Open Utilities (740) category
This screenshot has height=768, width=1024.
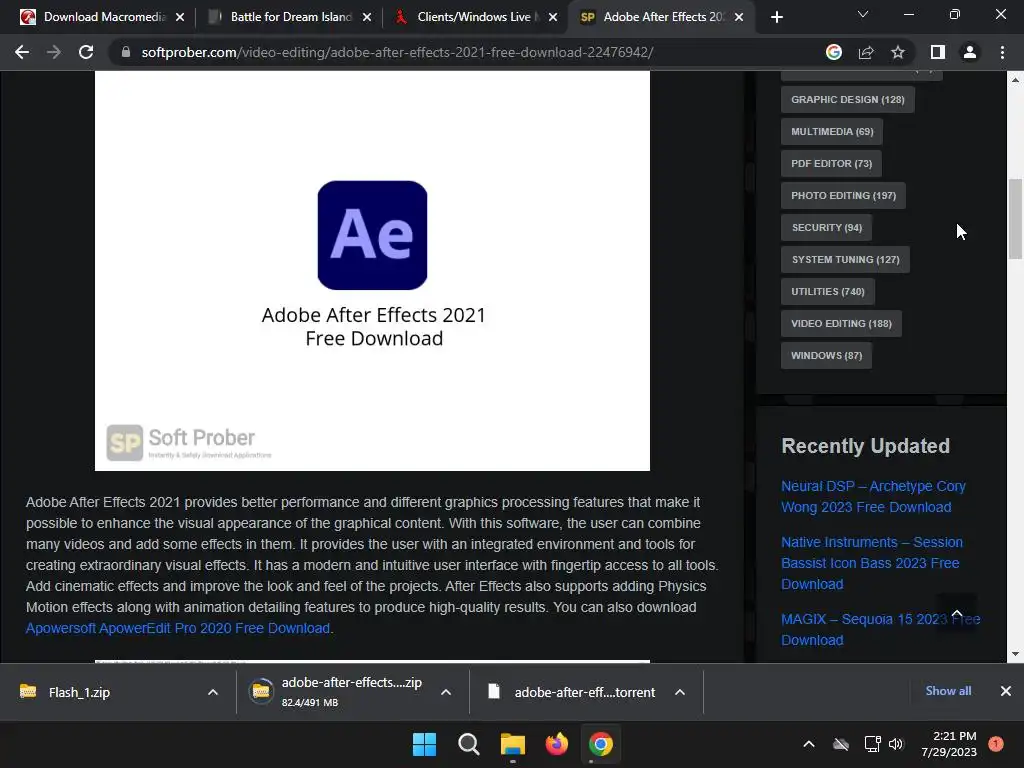[x=828, y=291]
